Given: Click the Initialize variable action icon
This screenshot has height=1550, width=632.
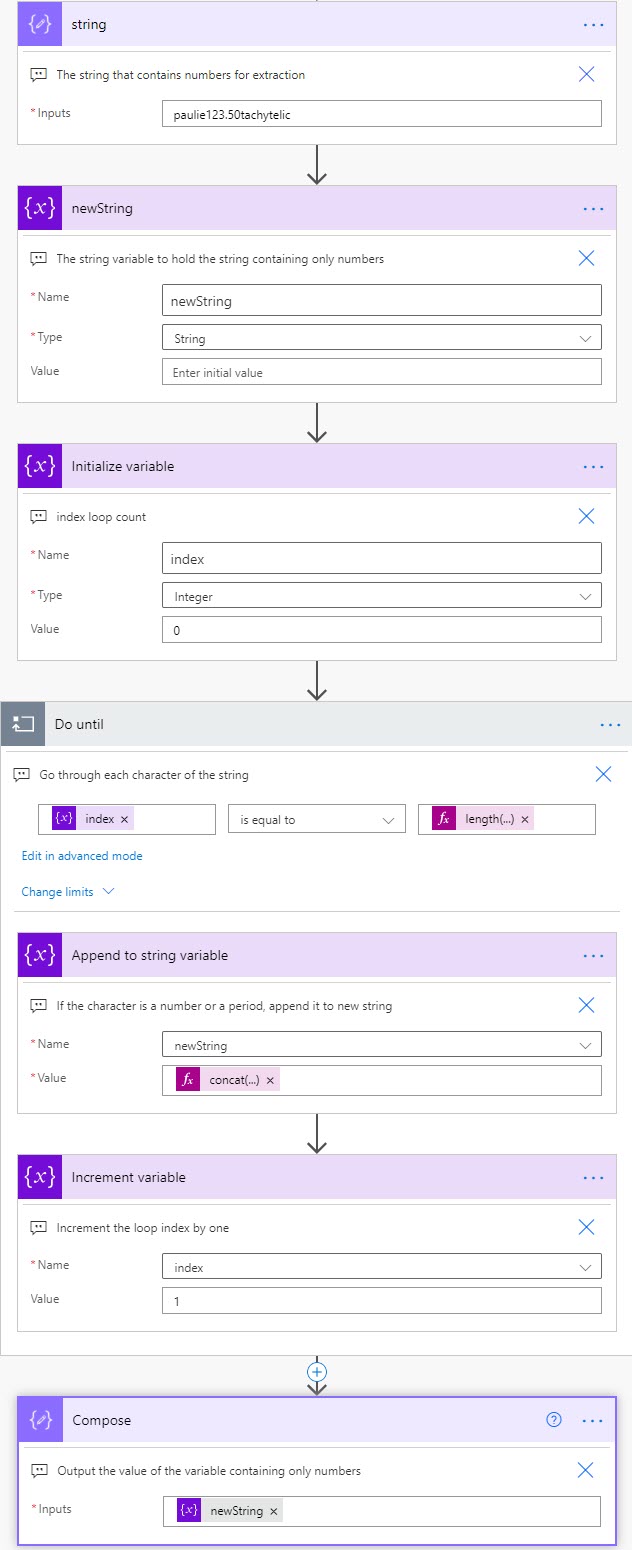Looking at the screenshot, I should point(39,466).
